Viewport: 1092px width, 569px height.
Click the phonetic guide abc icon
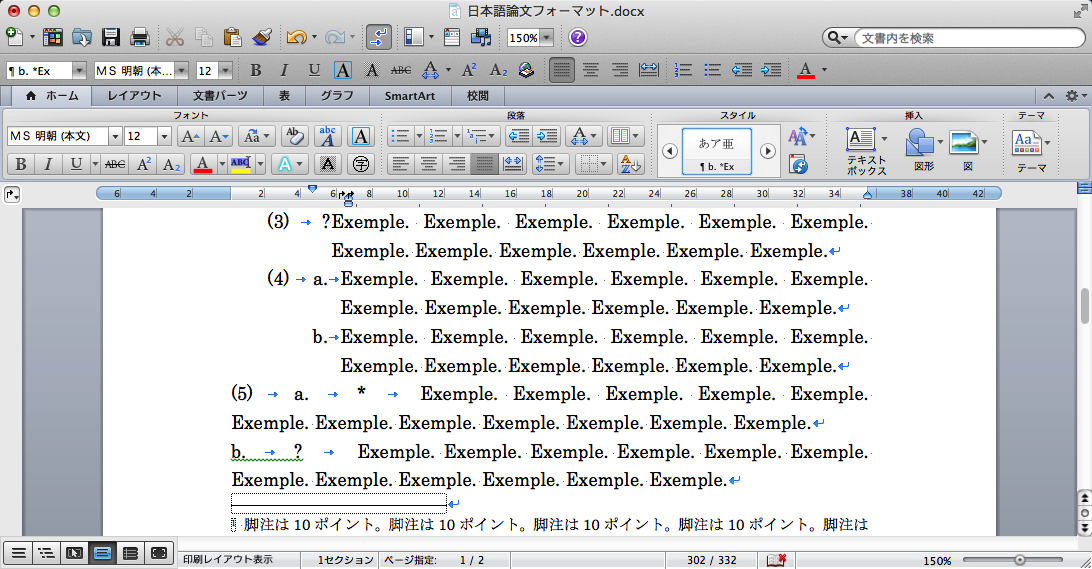click(327, 137)
